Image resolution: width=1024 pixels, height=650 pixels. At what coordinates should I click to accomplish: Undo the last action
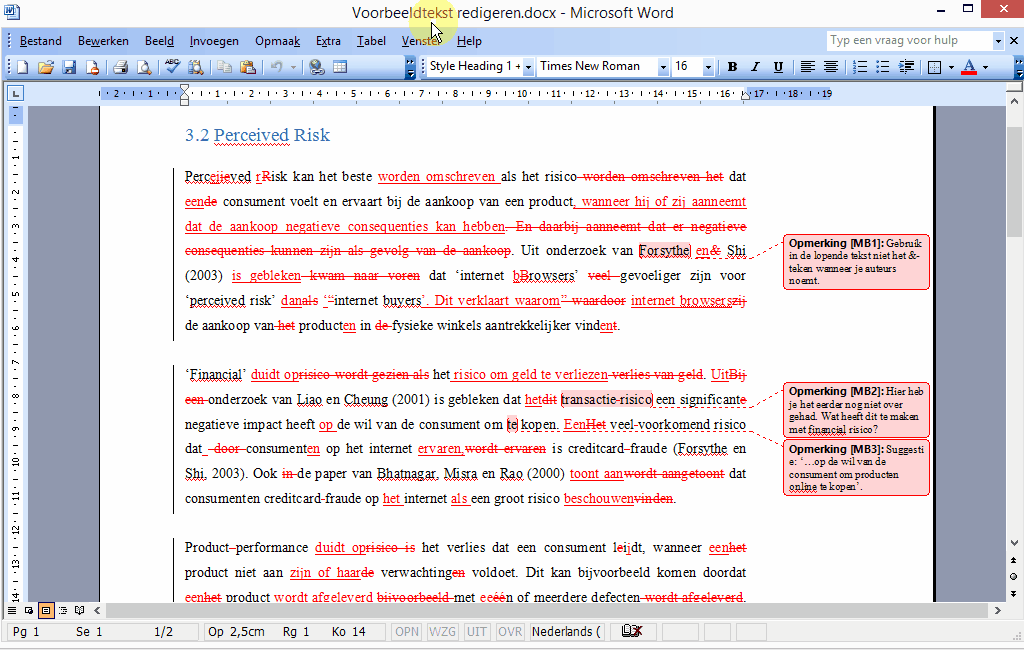[276, 67]
